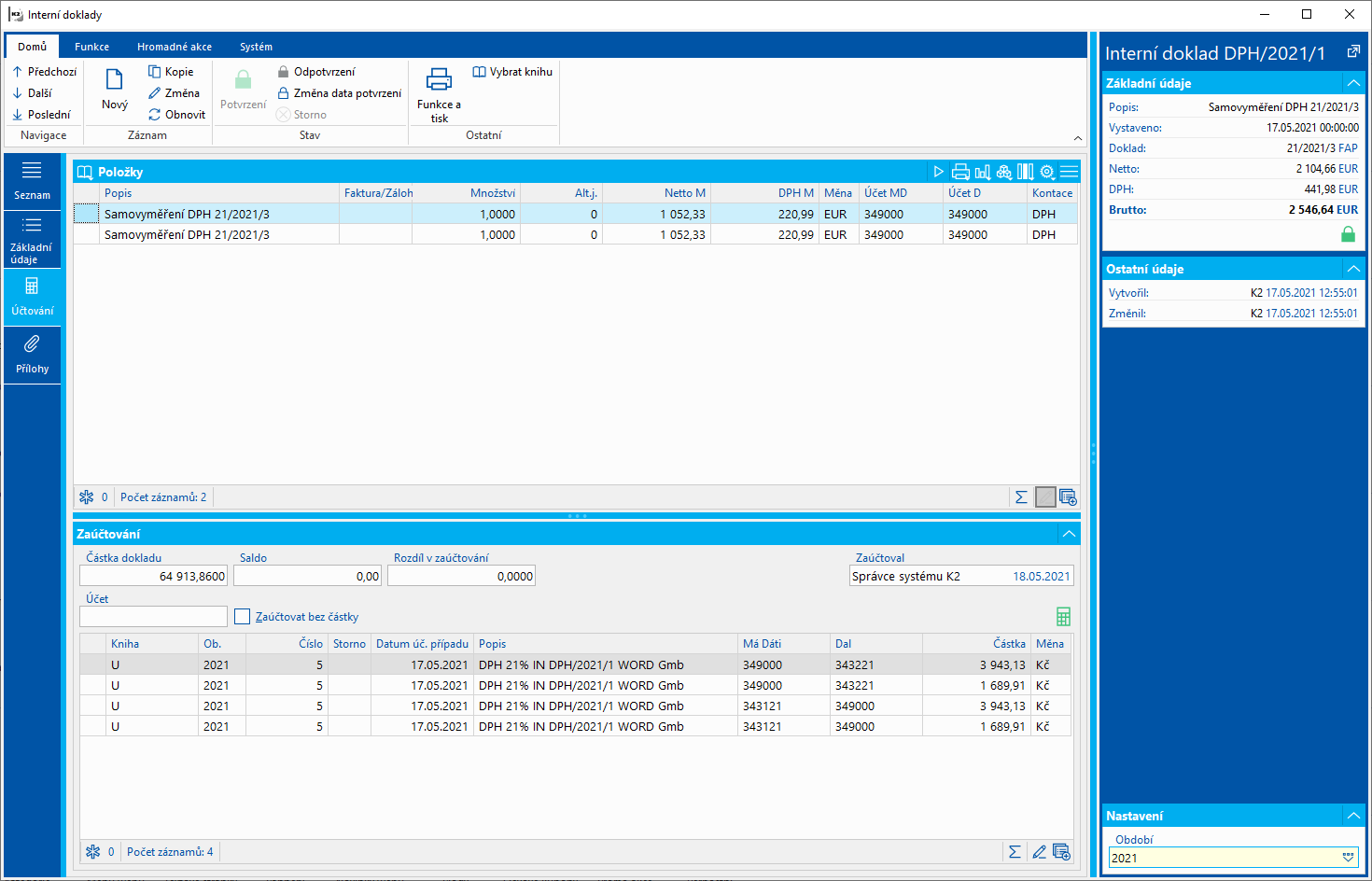
Task: Click the run triangle icon in Položky header
Action: [x=939, y=172]
